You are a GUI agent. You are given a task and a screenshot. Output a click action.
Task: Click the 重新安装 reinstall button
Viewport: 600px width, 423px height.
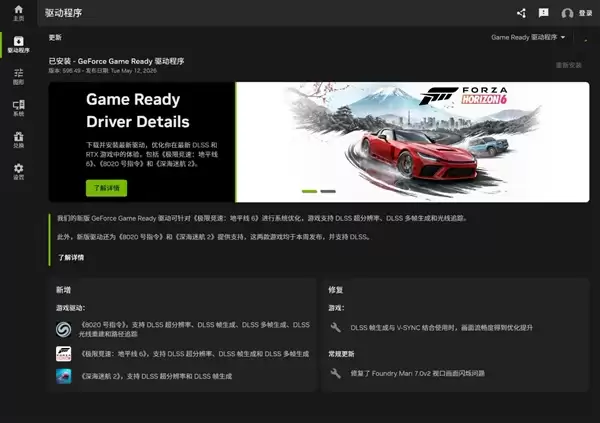pos(568,65)
